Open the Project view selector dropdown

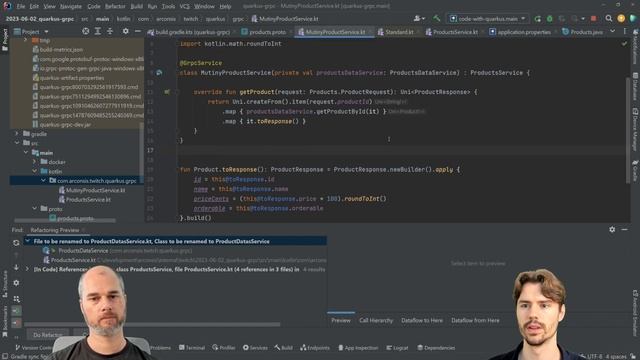tap(32, 31)
